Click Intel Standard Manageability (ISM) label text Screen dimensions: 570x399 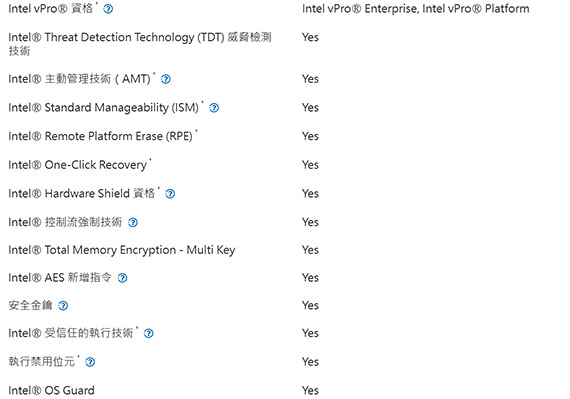(104, 108)
